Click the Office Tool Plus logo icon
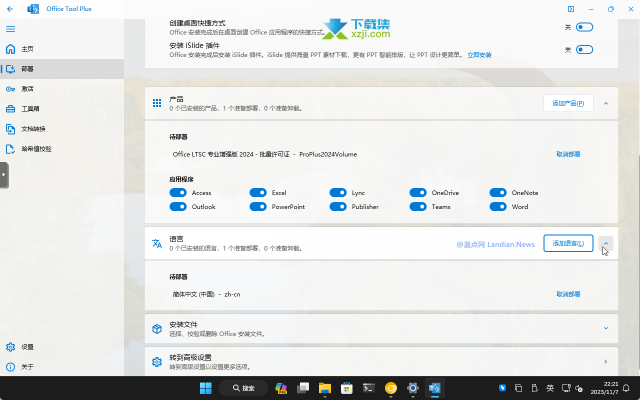The height and width of the screenshot is (400, 640). [33, 9]
